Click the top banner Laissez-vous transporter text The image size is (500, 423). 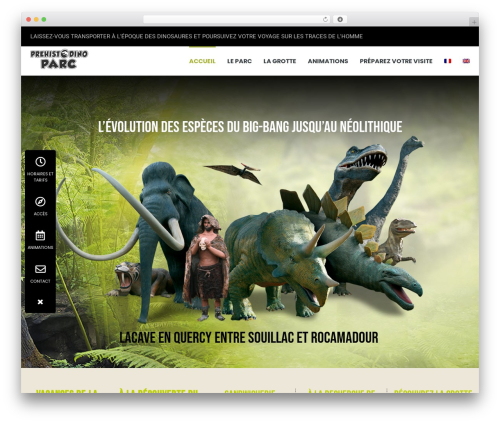(196, 36)
